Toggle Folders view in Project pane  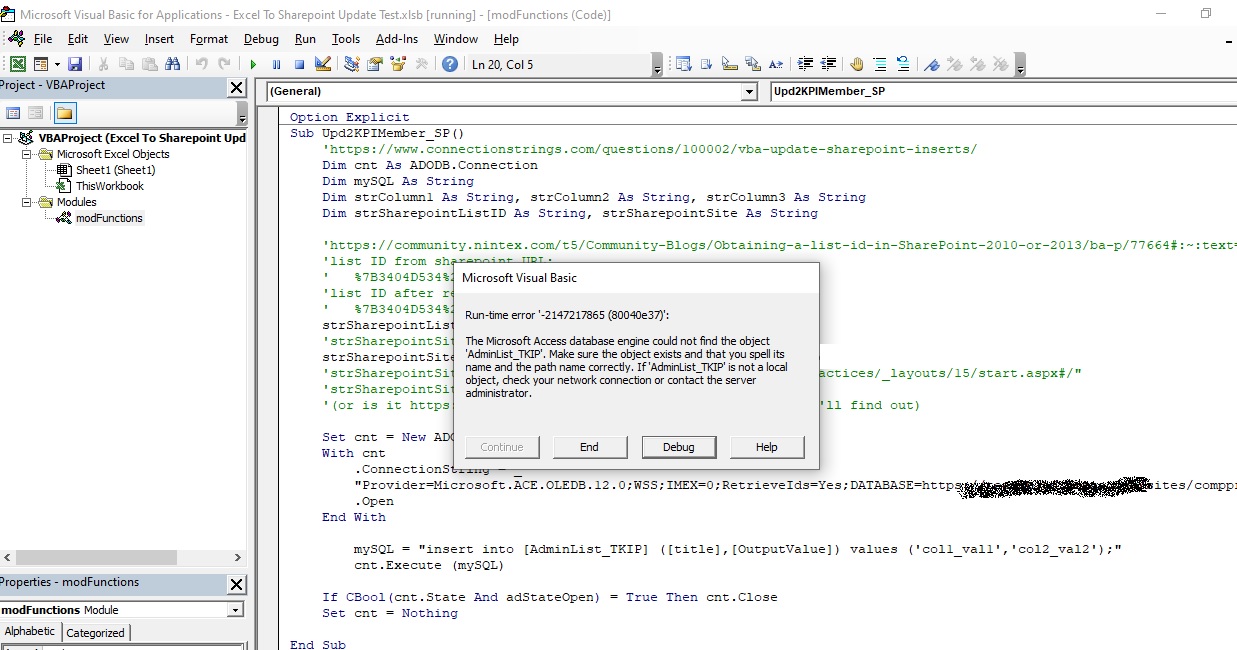click(64, 113)
